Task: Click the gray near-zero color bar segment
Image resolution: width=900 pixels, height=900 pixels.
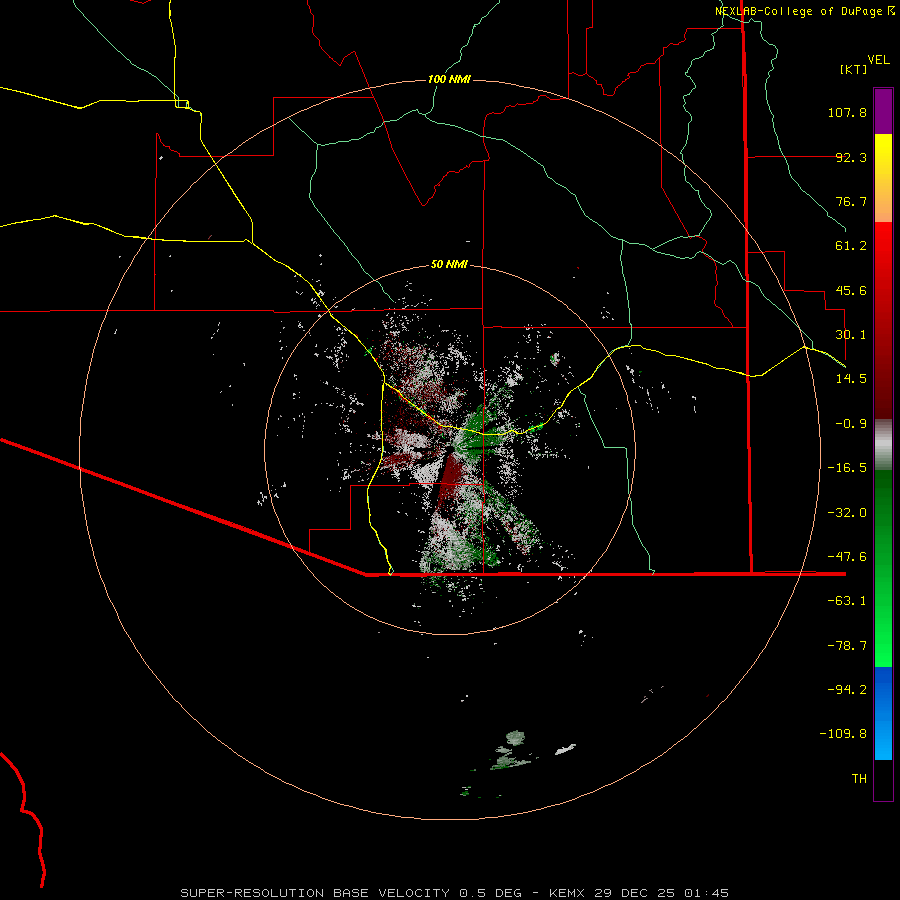Action: point(883,445)
